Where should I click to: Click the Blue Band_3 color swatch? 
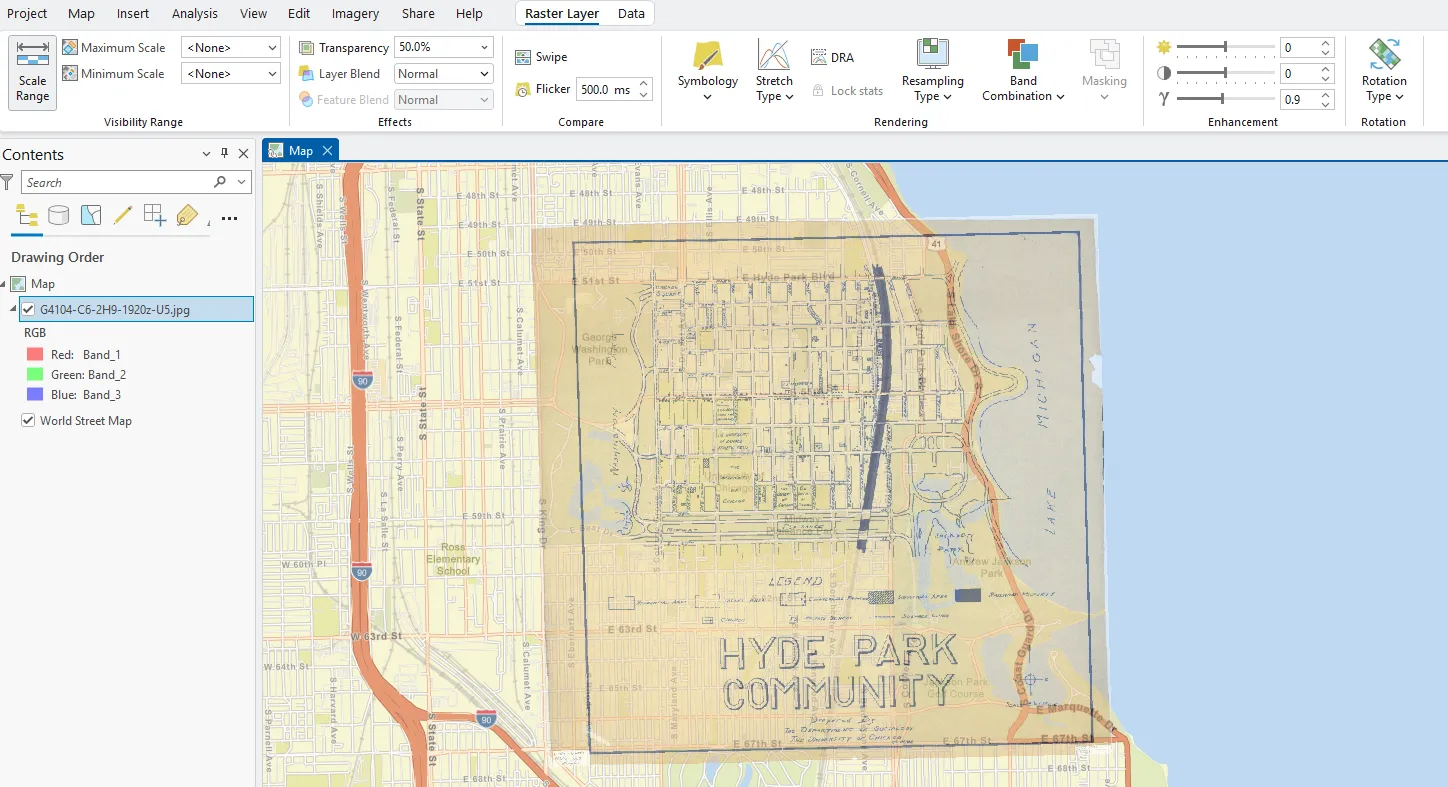(35, 395)
